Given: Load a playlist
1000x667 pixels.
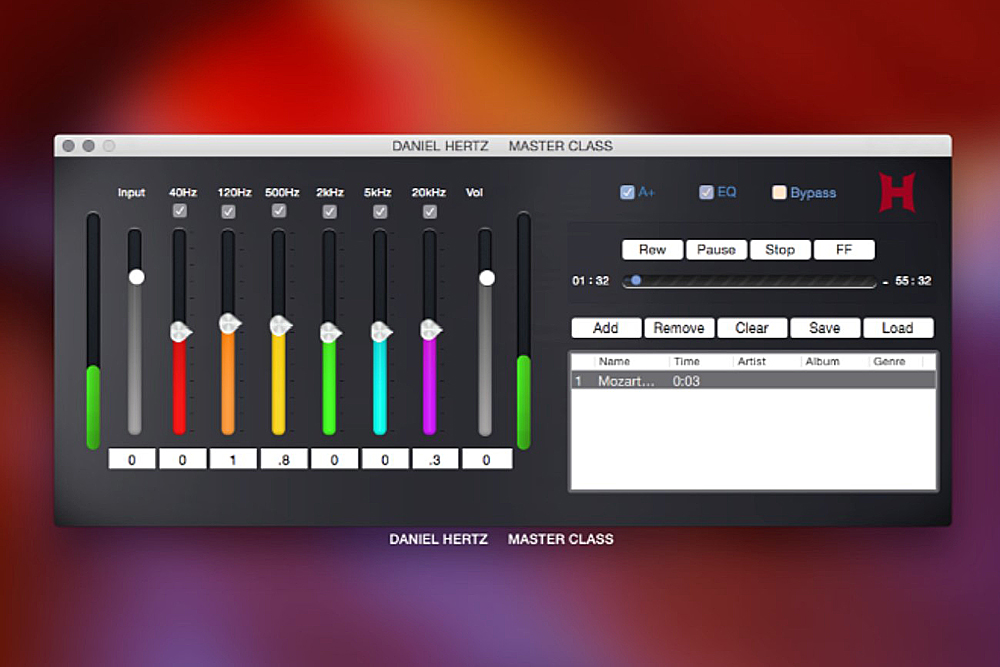Looking at the screenshot, I should coord(897,328).
